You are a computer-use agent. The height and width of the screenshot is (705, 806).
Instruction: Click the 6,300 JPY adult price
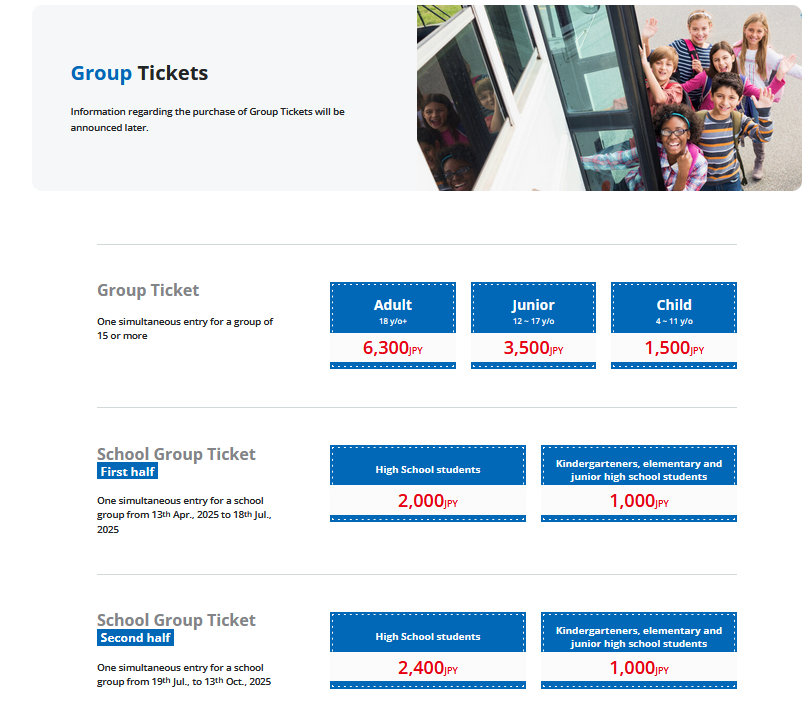coord(393,348)
